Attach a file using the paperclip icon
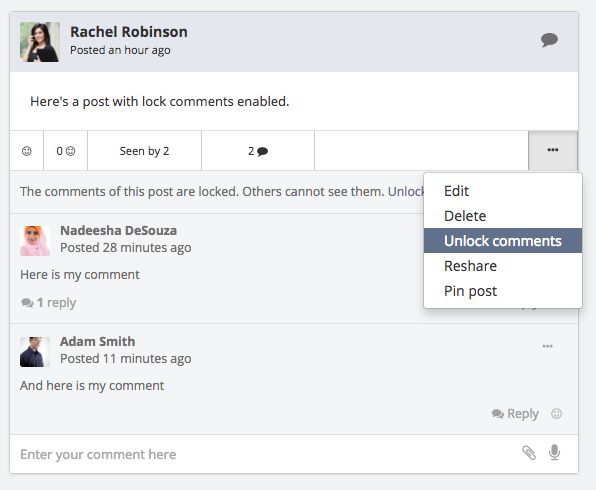 [x=529, y=453]
